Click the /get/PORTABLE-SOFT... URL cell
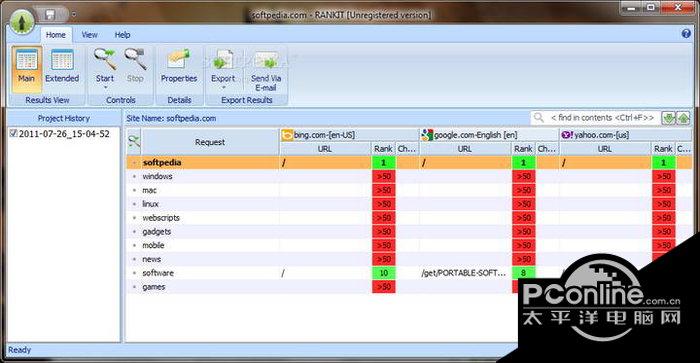This screenshot has width=700, height=363. 464,273
